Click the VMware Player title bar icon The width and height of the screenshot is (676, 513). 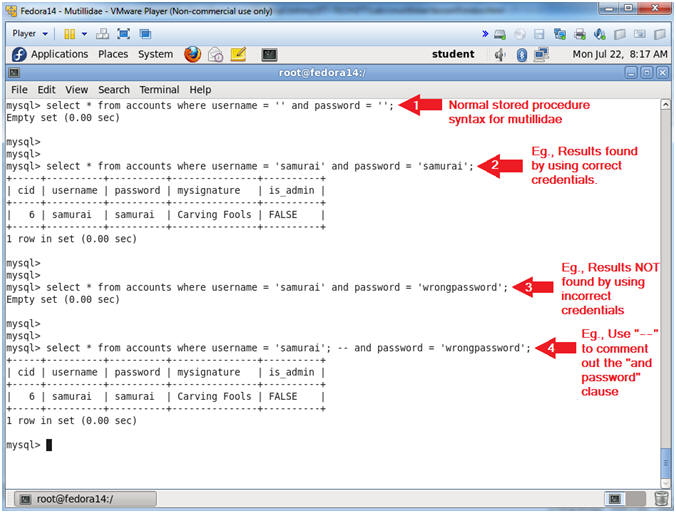pyautogui.click(x=11, y=11)
